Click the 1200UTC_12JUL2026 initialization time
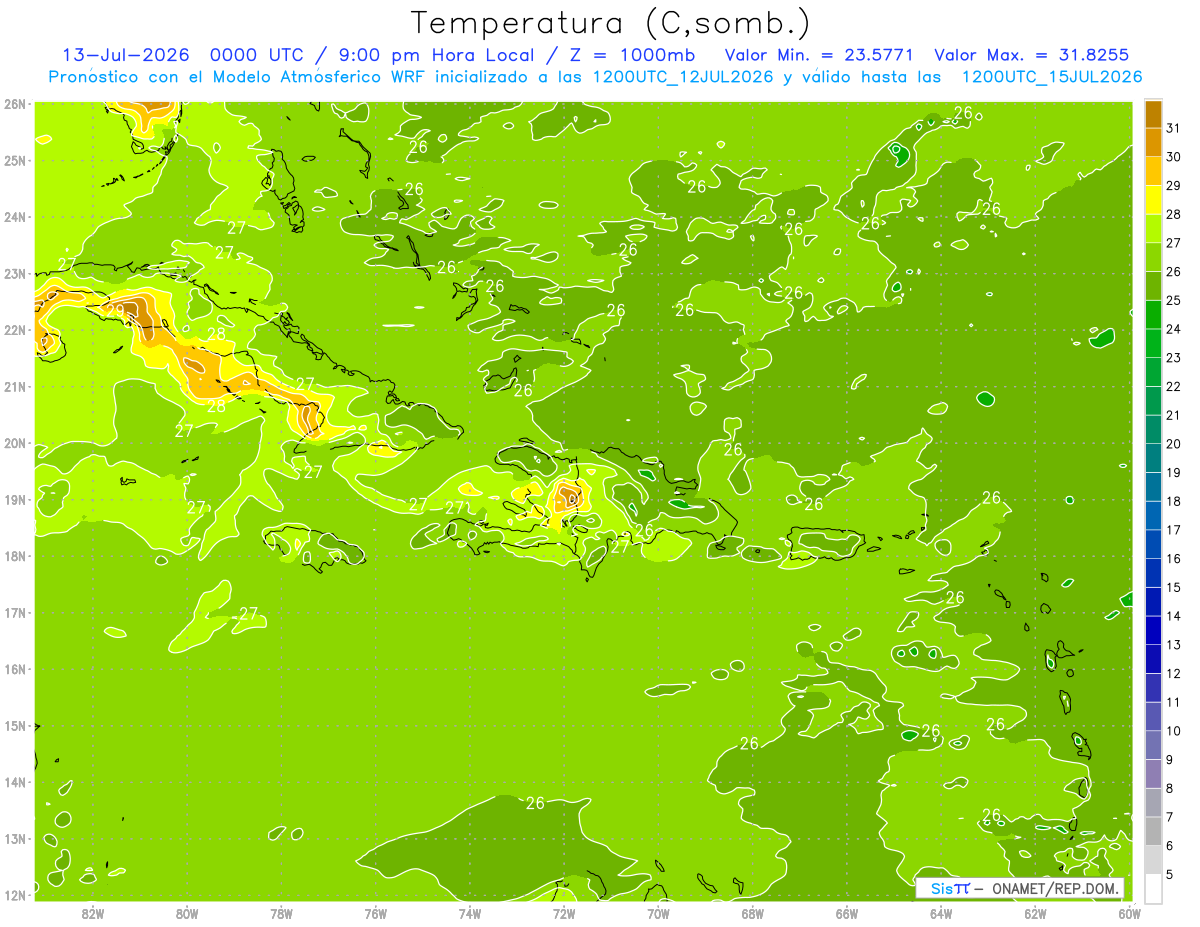The height and width of the screenshot is (927, 1200). click(x=682, y=77)
